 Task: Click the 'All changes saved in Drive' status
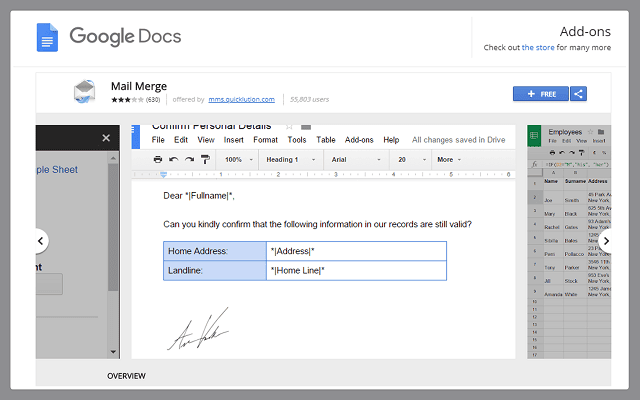point(458,140)
